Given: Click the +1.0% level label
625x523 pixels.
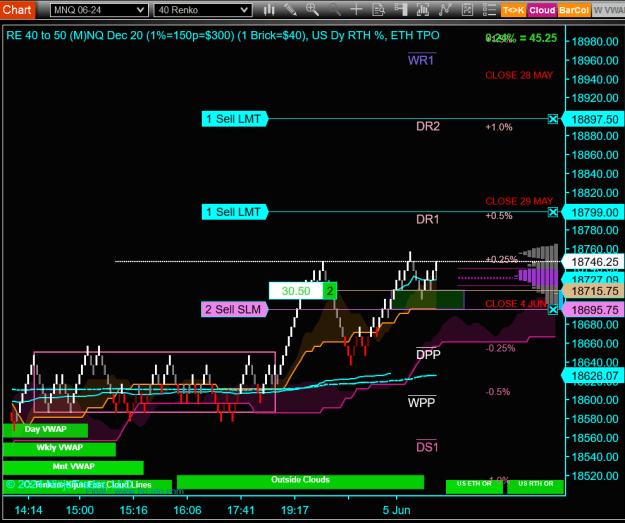Looking at the screenshot, I should tap(499, 127).
